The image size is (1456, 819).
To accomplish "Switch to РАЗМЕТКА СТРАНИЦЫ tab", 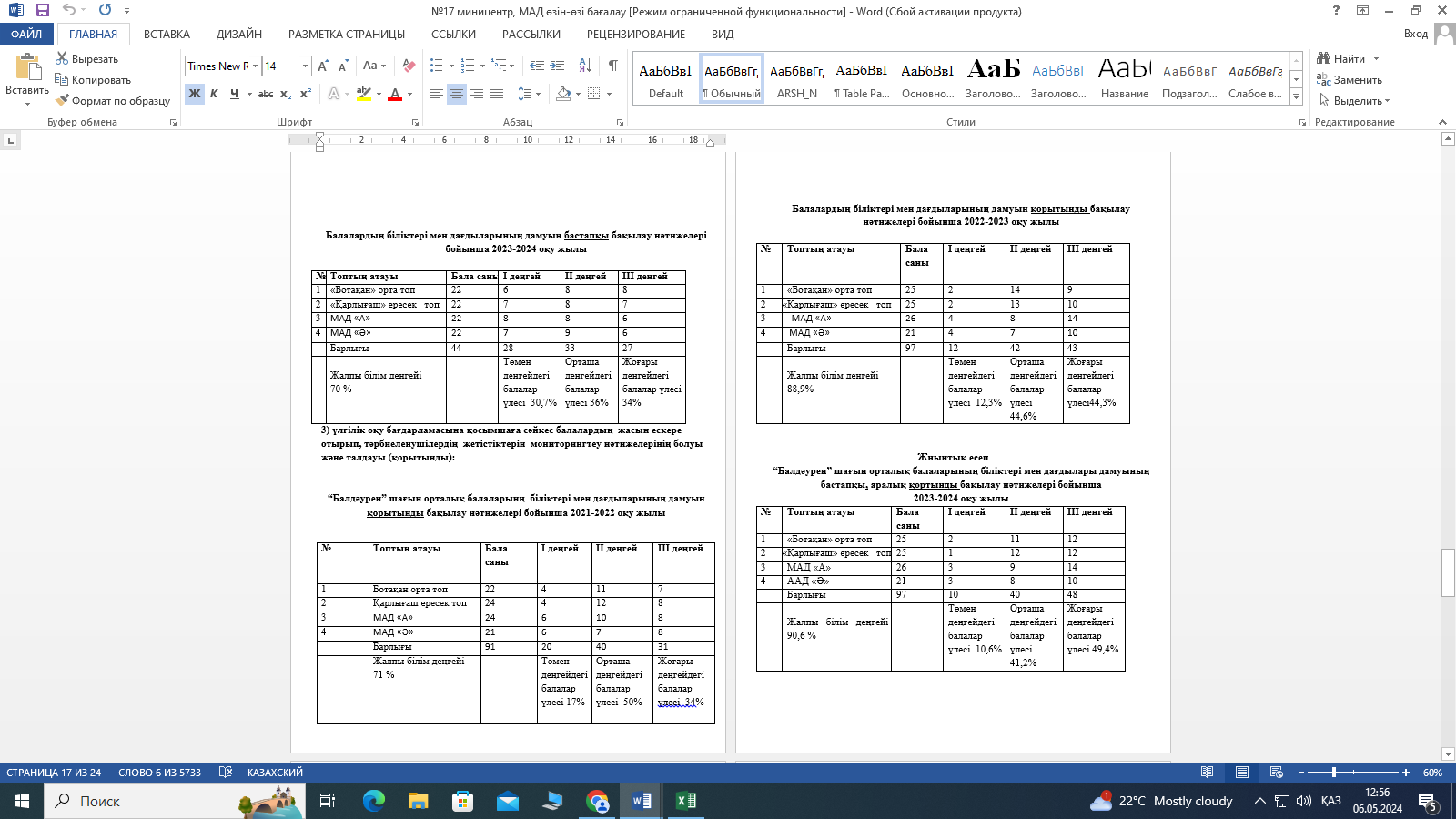I will coord(347,34).
